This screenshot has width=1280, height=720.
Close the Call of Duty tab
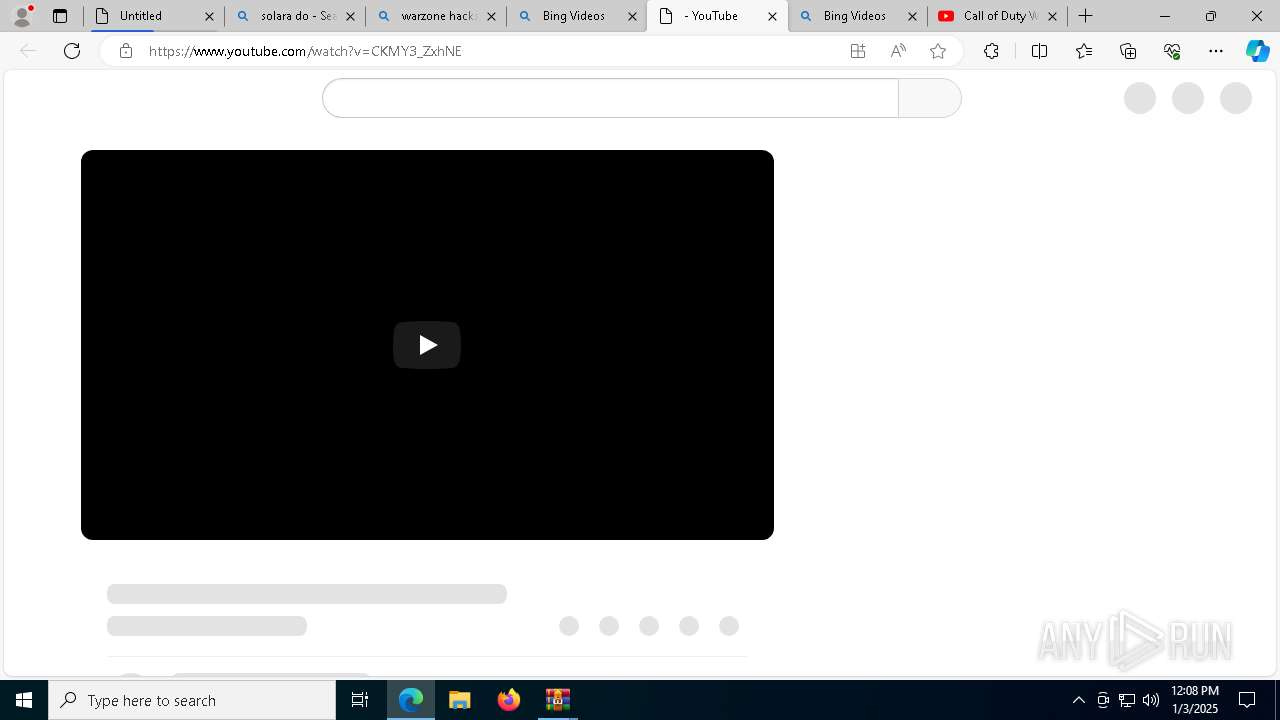tap(1052, 16)
